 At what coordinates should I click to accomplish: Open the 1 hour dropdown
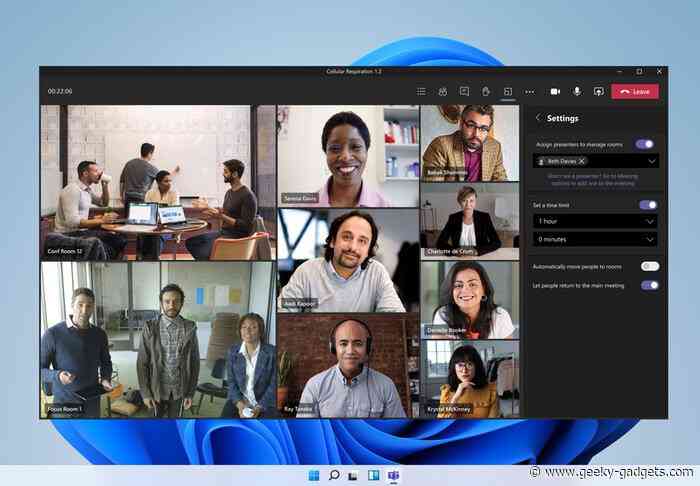(x=595, y=221)
